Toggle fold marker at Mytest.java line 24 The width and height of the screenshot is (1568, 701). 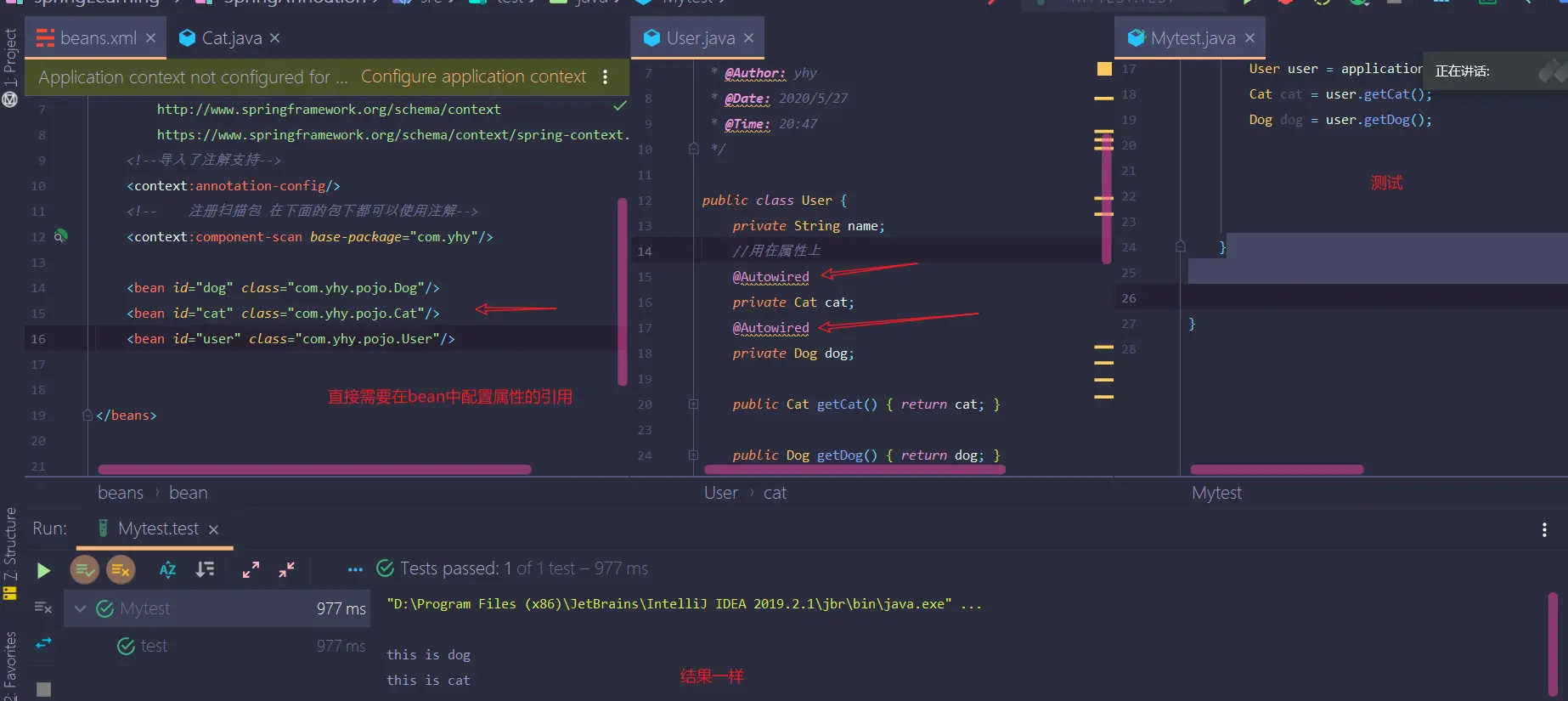click(1180, 247)
